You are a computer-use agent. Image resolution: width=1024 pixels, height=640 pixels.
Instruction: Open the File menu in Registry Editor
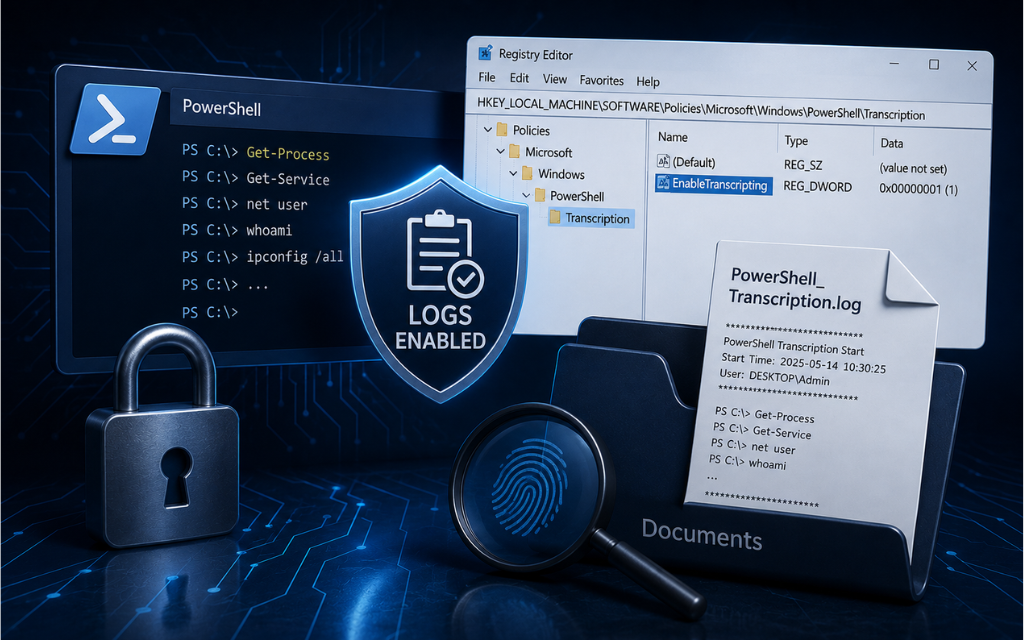tap(487, 77)
